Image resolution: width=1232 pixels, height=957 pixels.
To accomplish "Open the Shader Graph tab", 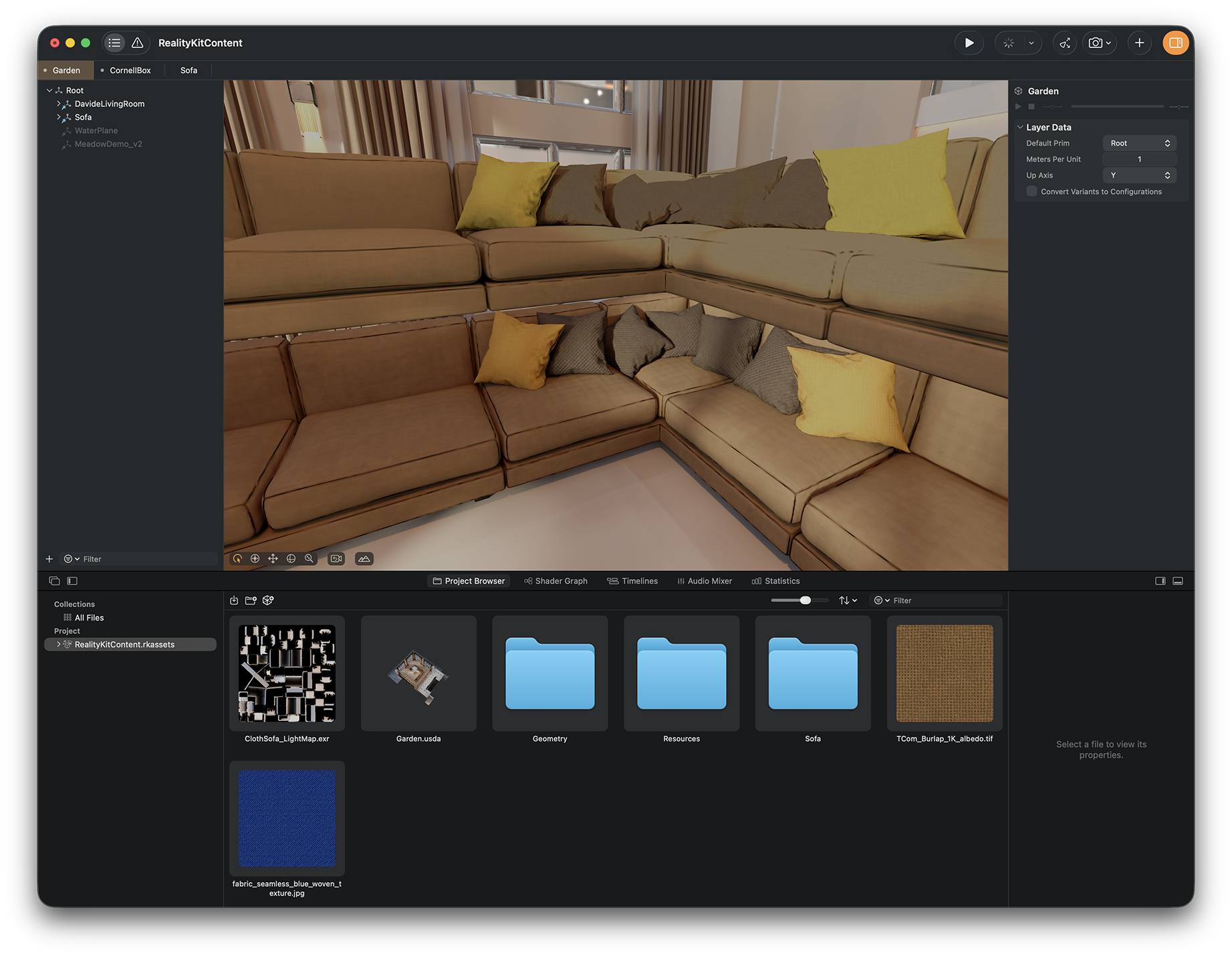I will [x=556, y=581].
